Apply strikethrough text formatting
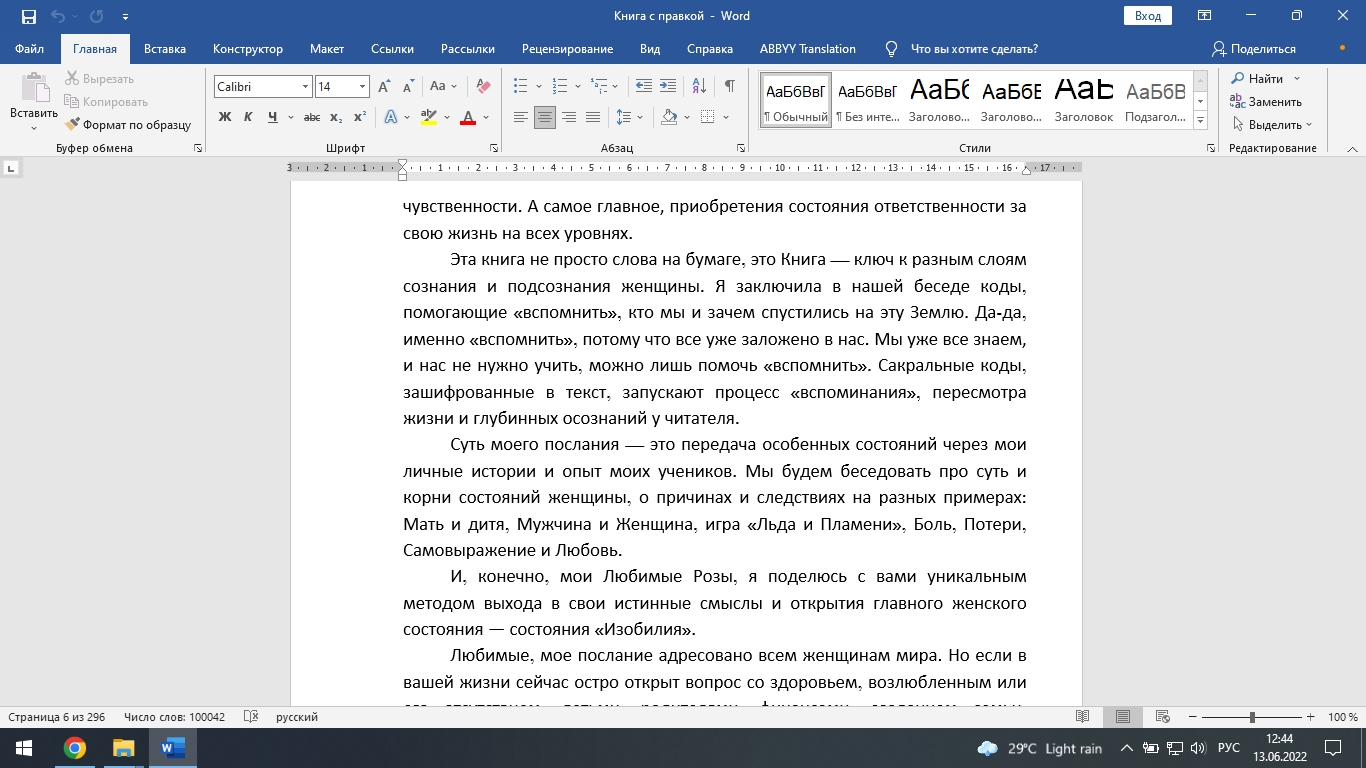This screenshot has height=768, width=1366. pyautogui.click(x=311, y=117)
